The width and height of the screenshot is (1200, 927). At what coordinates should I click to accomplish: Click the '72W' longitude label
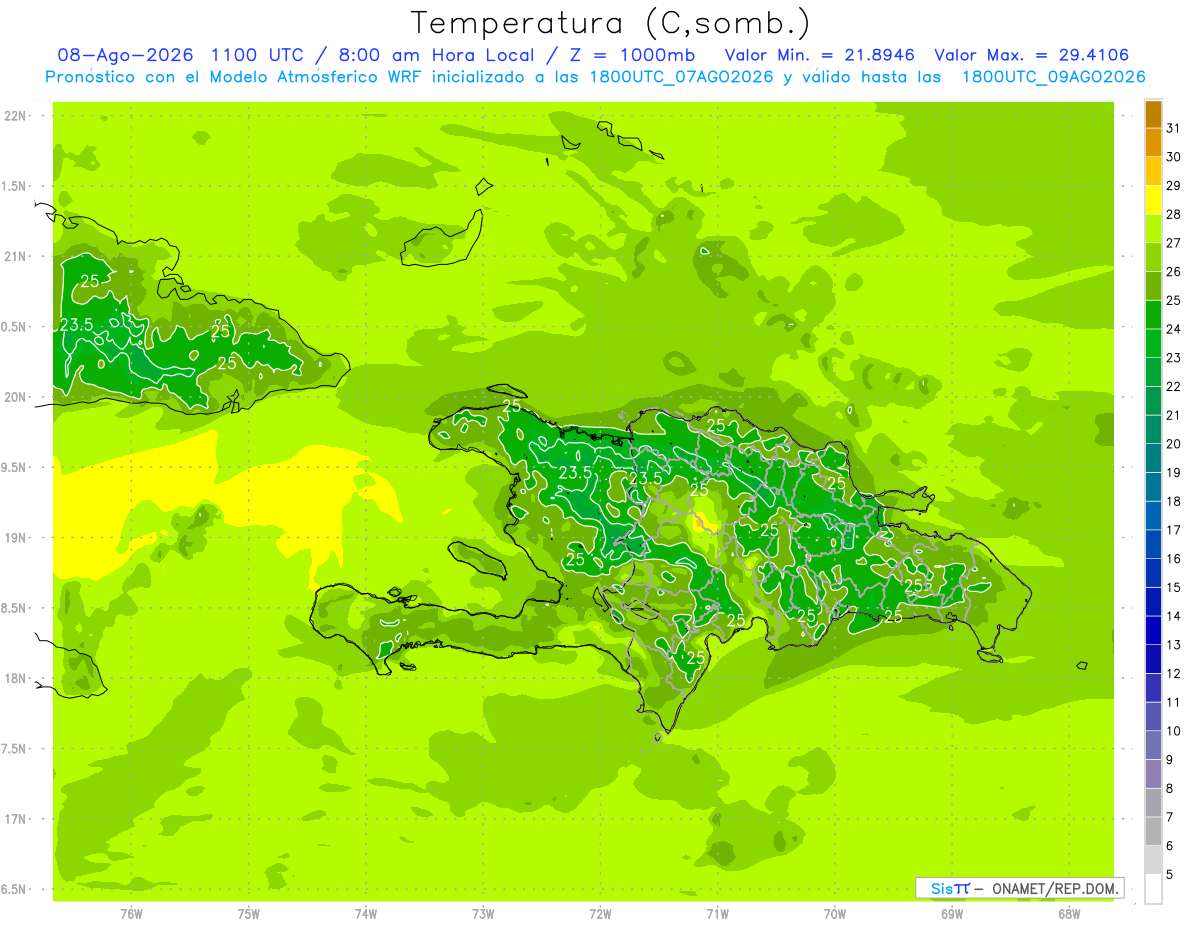tap(601, 913)
